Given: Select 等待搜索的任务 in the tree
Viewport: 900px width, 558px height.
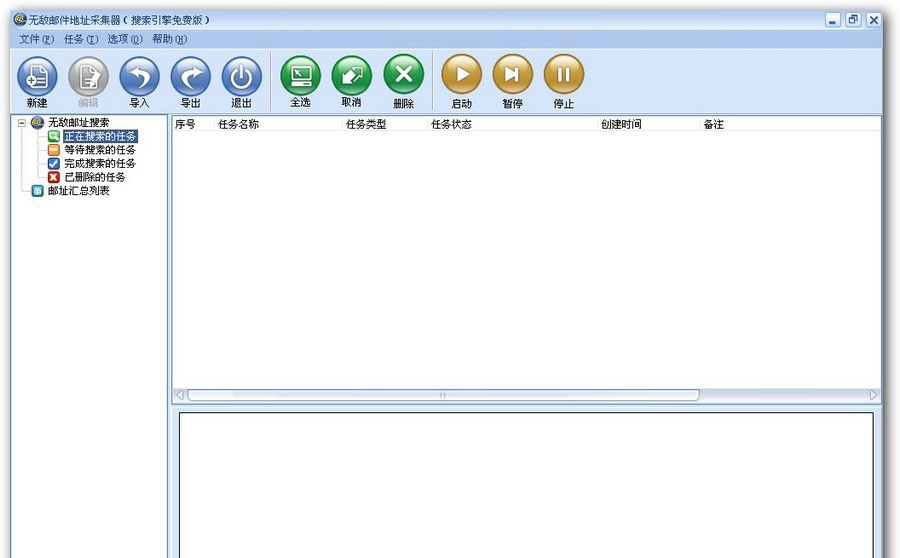Looking at the screenshot, I should click(99, 150).
